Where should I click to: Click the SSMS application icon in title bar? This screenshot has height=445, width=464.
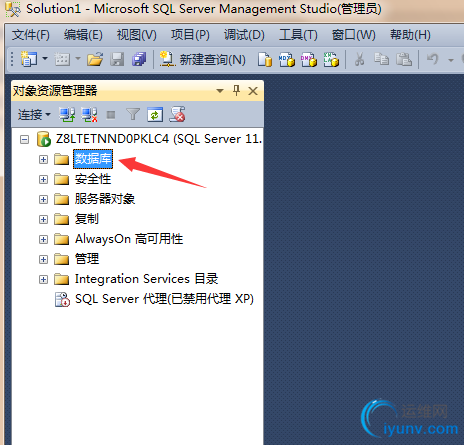[13, 9]
